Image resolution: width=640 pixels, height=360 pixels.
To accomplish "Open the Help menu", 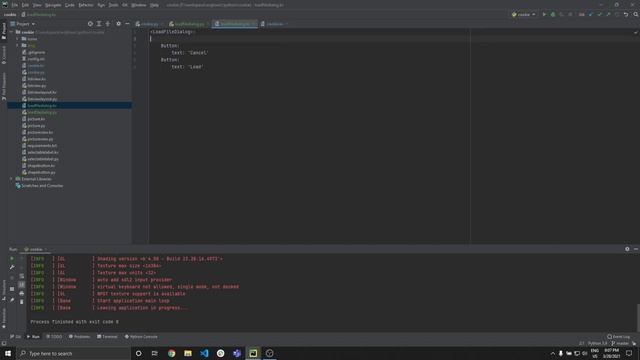I will coord(154,5).
